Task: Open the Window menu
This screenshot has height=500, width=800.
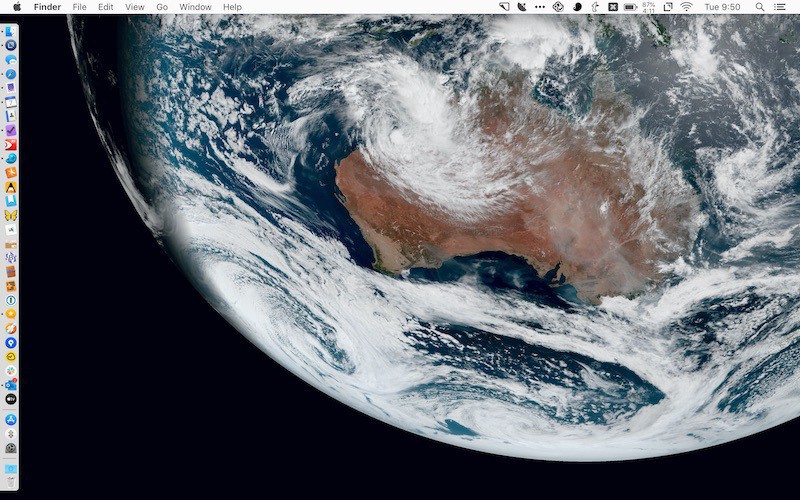Action: [195, 7]
